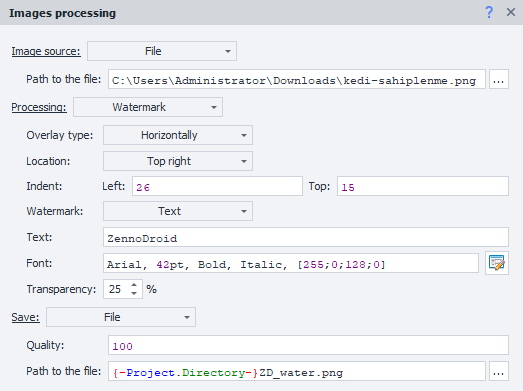The width and height of the screenshot is (524, 391).
Task: Open the Overlay type dropdown
Action: 178,135
